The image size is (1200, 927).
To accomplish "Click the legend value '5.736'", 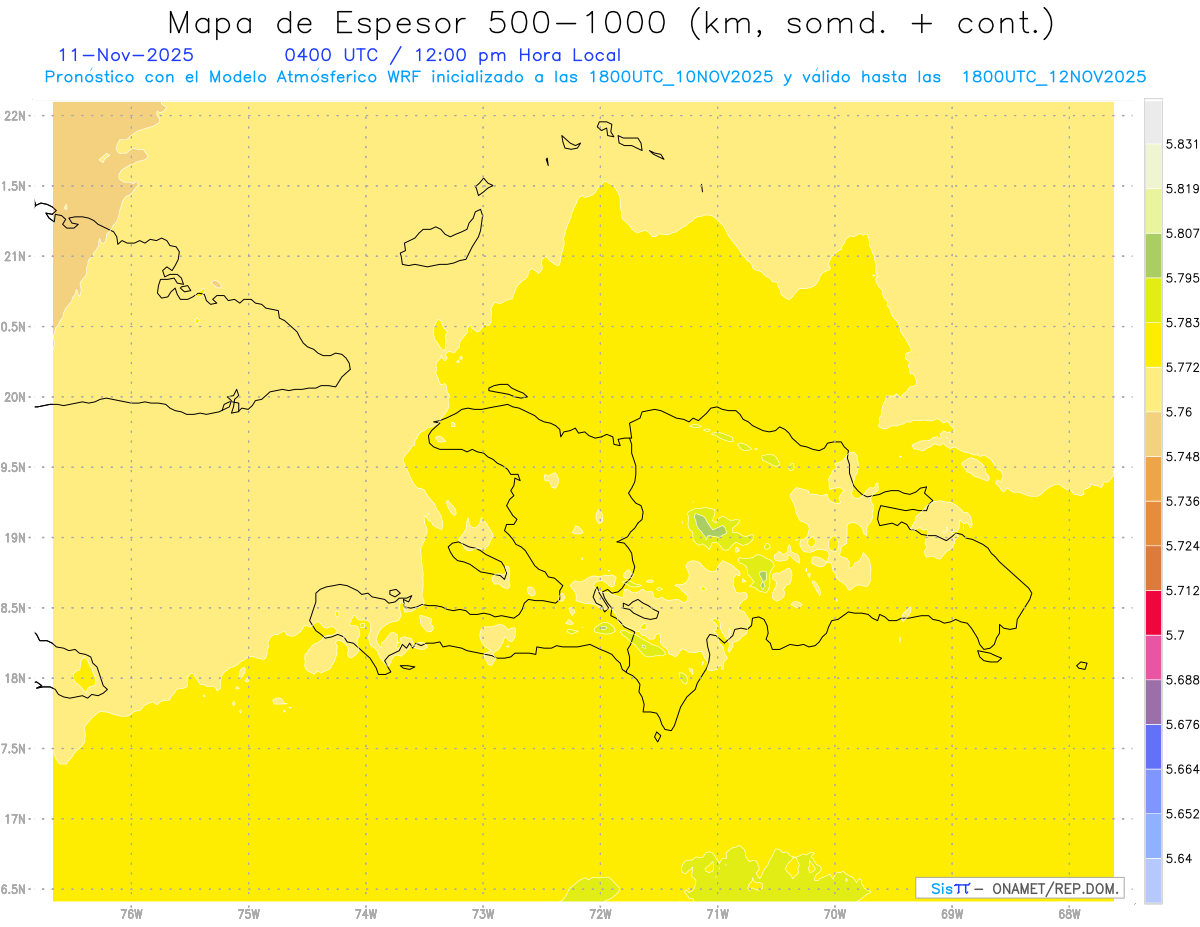I will tap(1183, 501).
